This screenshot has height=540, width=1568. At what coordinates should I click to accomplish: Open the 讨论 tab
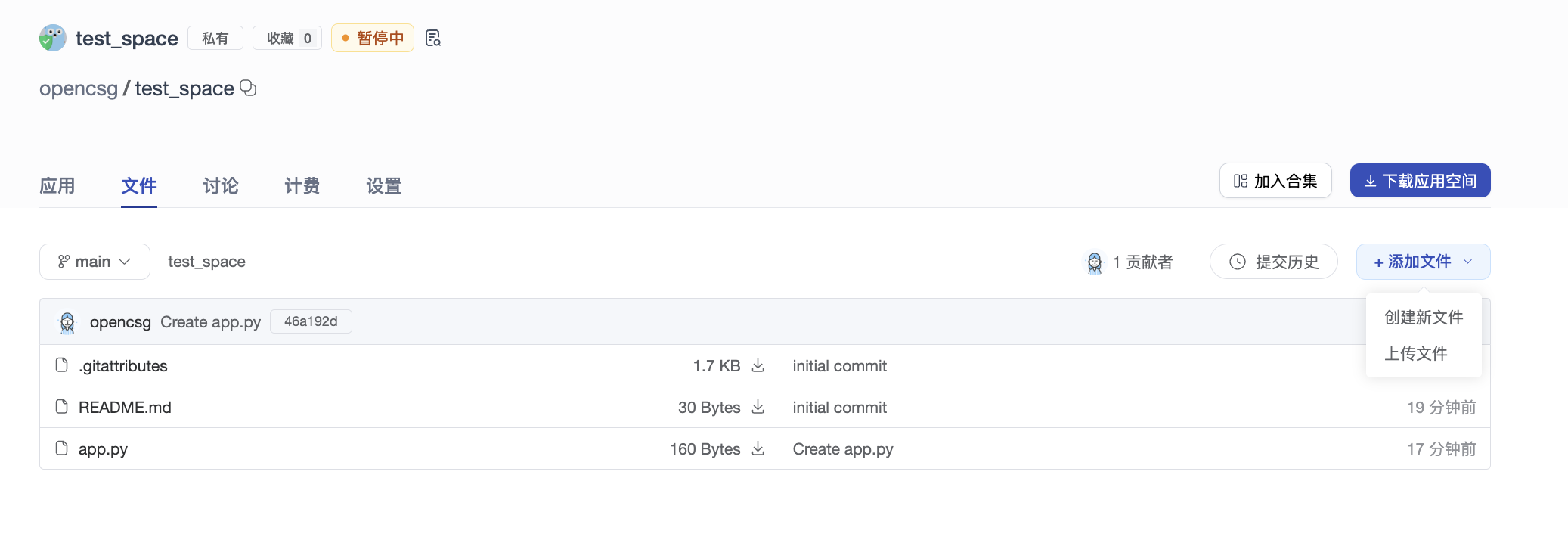tap(221, 186)
